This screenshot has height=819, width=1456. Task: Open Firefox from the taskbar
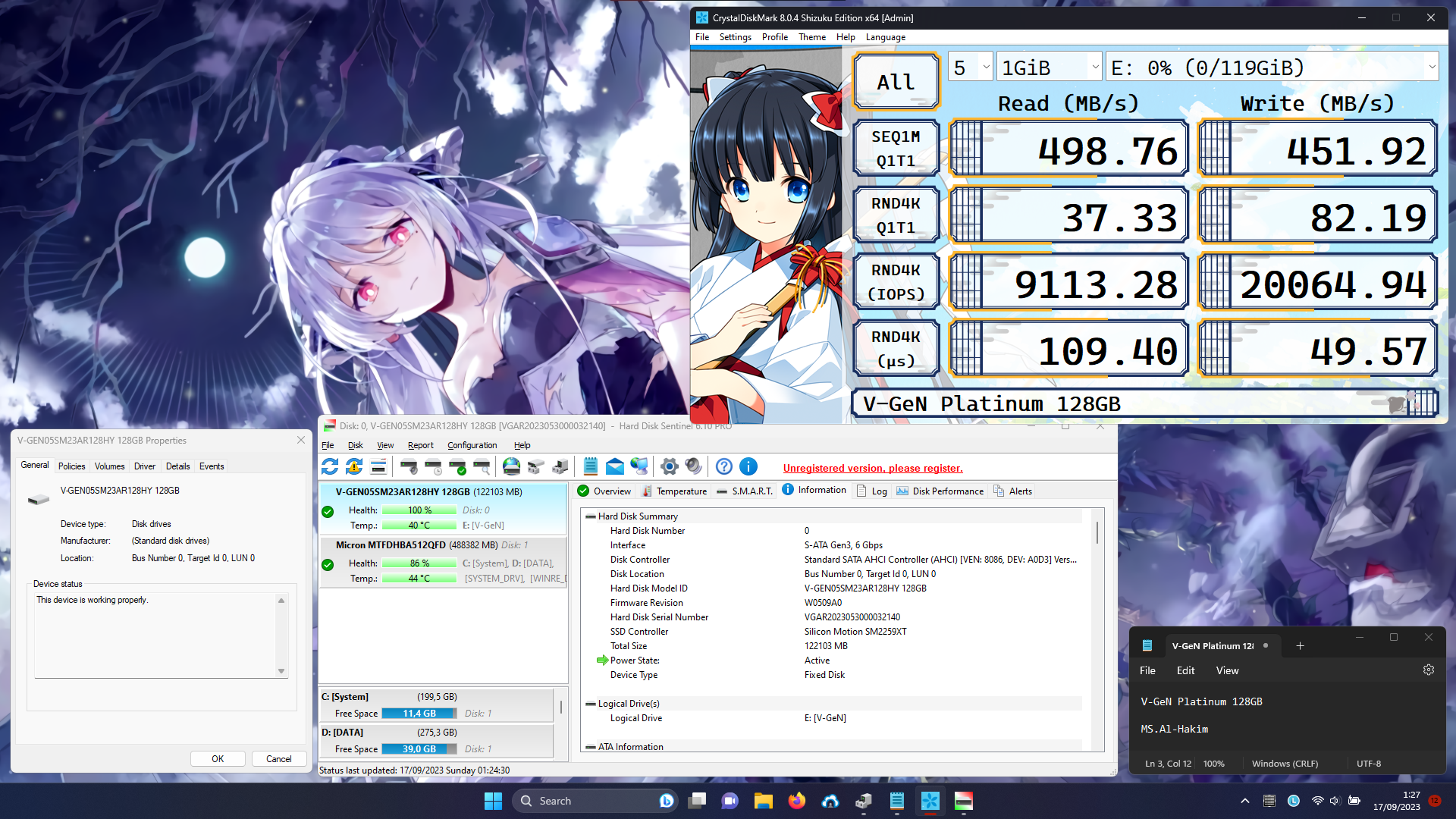(797, 801)
